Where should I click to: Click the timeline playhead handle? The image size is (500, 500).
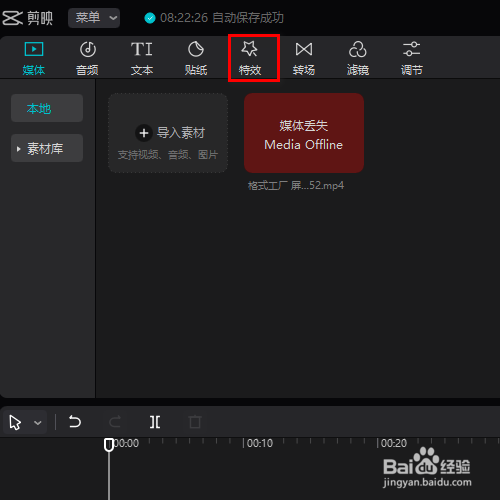pyautogui.click(x=109, y=445)
